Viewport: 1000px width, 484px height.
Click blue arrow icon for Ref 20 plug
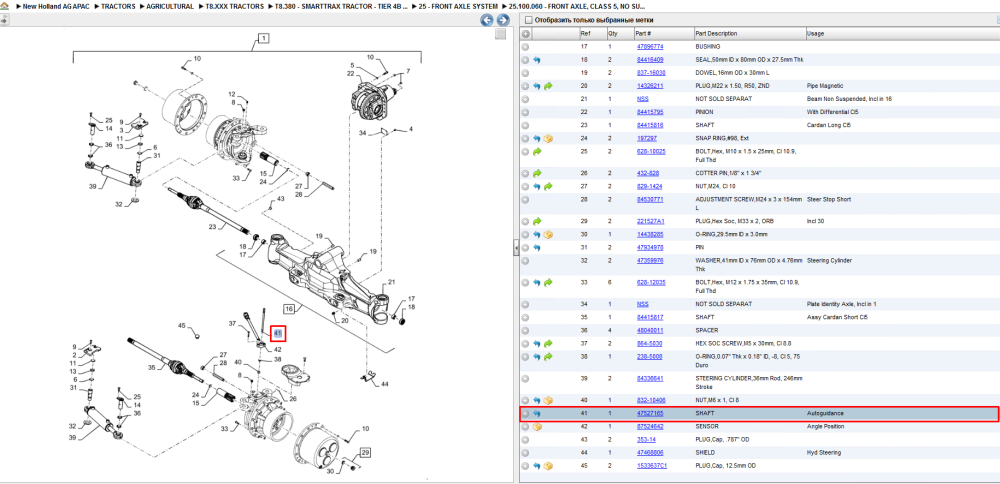(x=536, y=86)
